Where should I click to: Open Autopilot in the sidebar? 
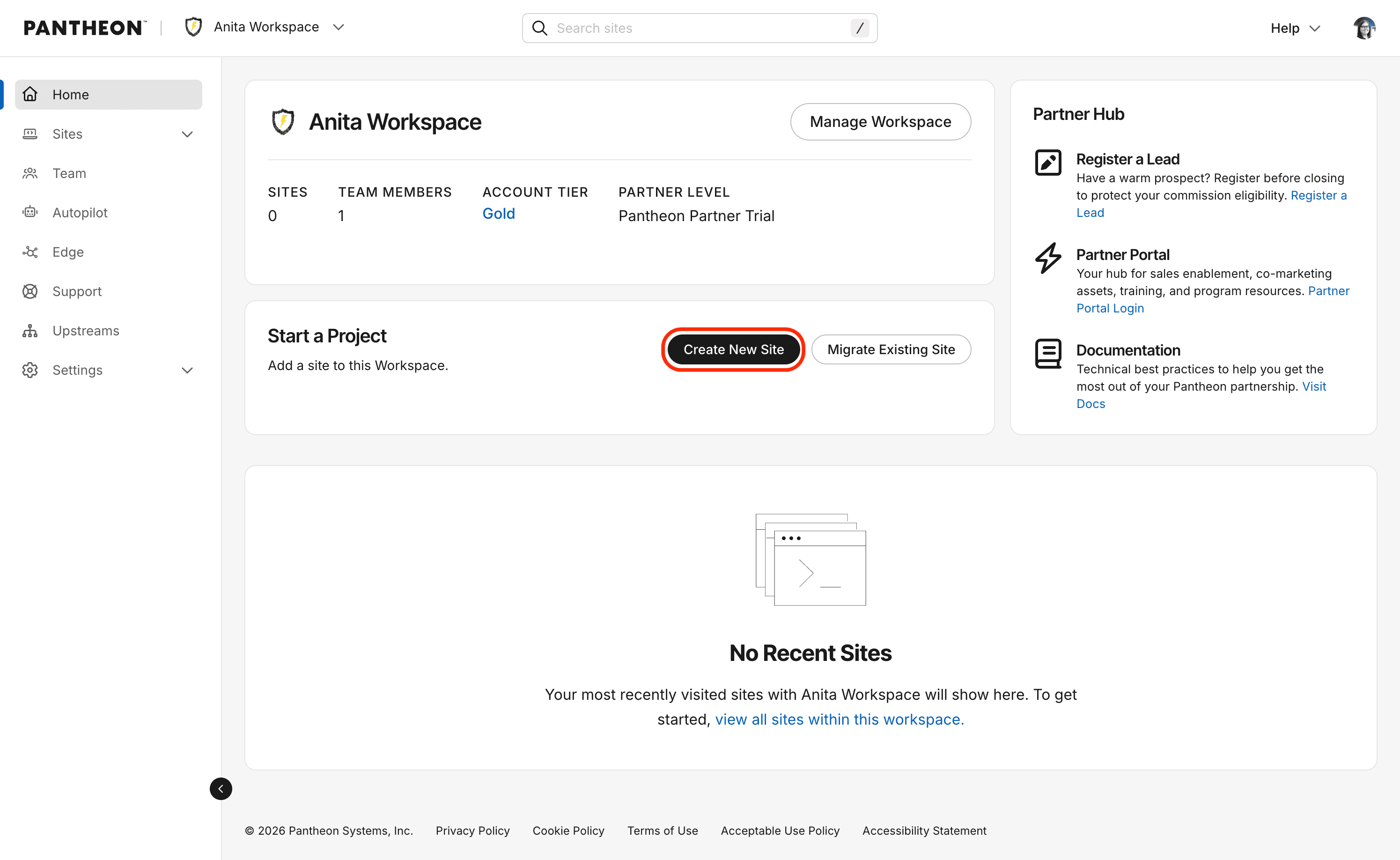108,212
